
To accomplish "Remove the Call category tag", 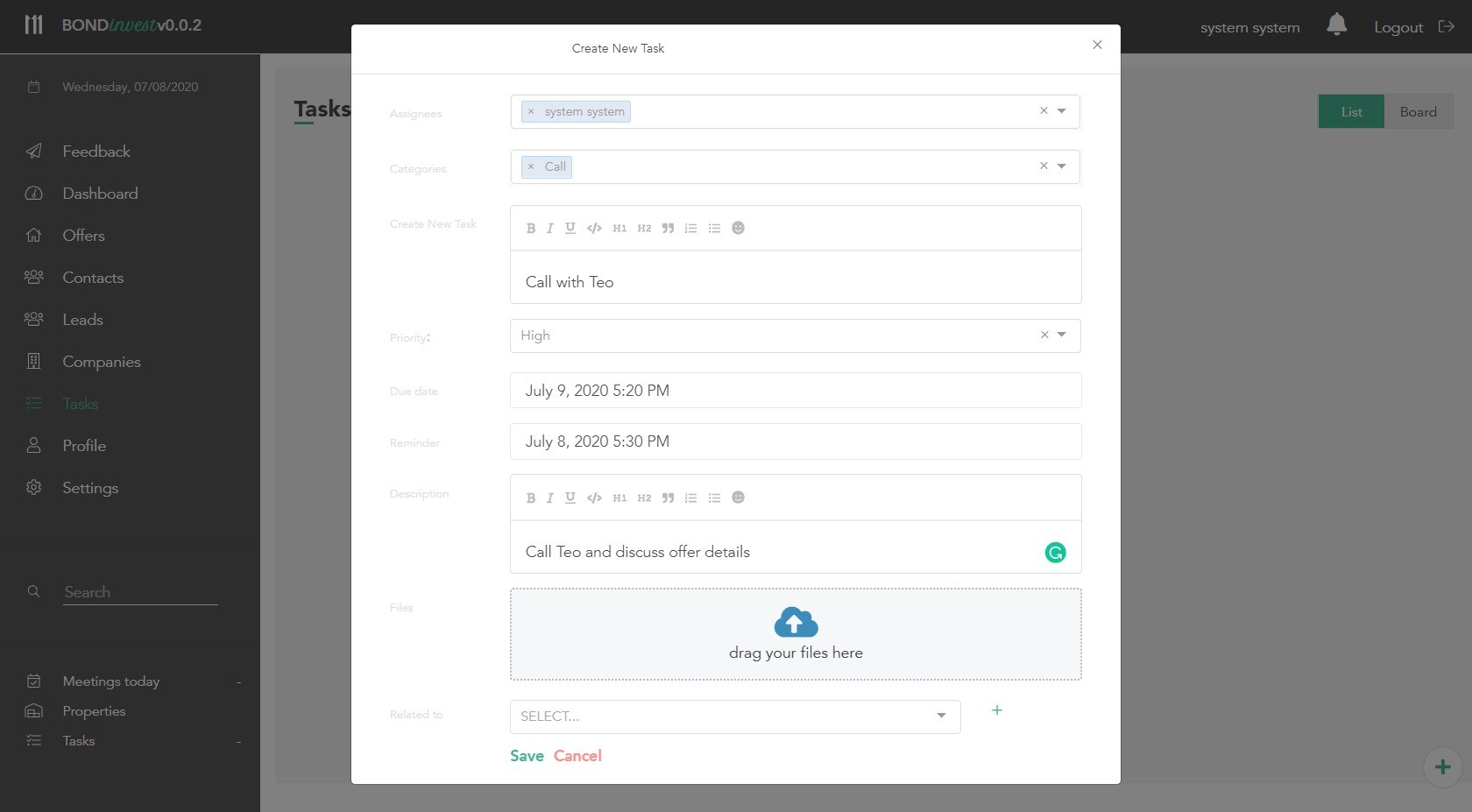I will (531, 166).
